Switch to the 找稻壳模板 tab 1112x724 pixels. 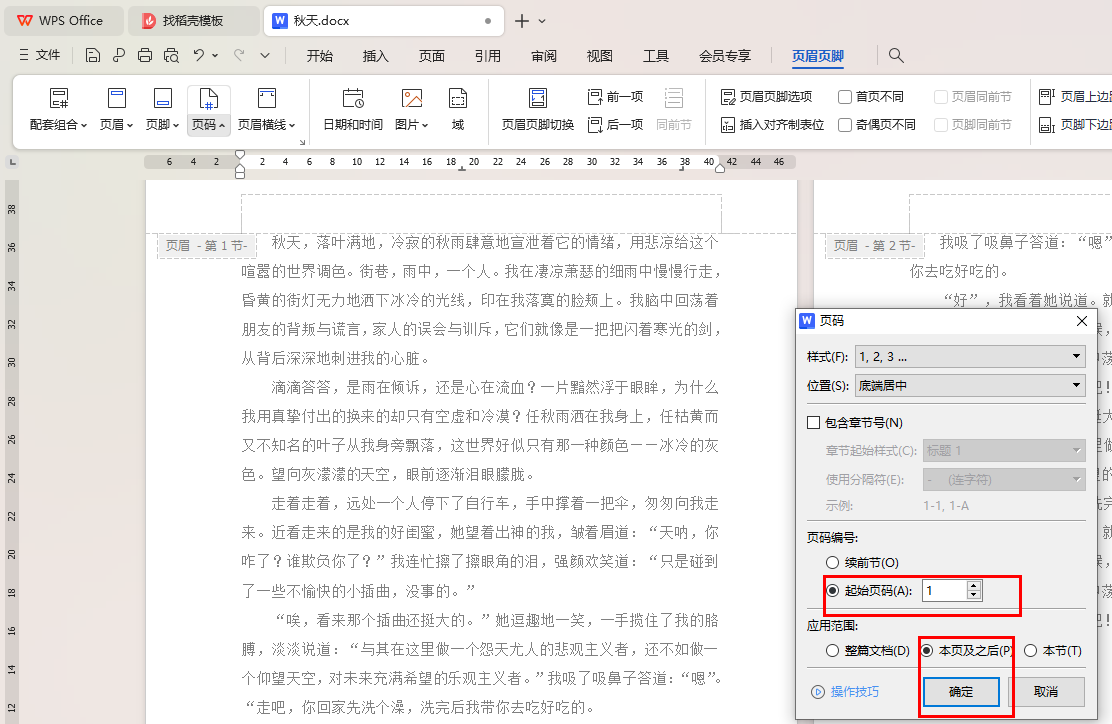193,21
